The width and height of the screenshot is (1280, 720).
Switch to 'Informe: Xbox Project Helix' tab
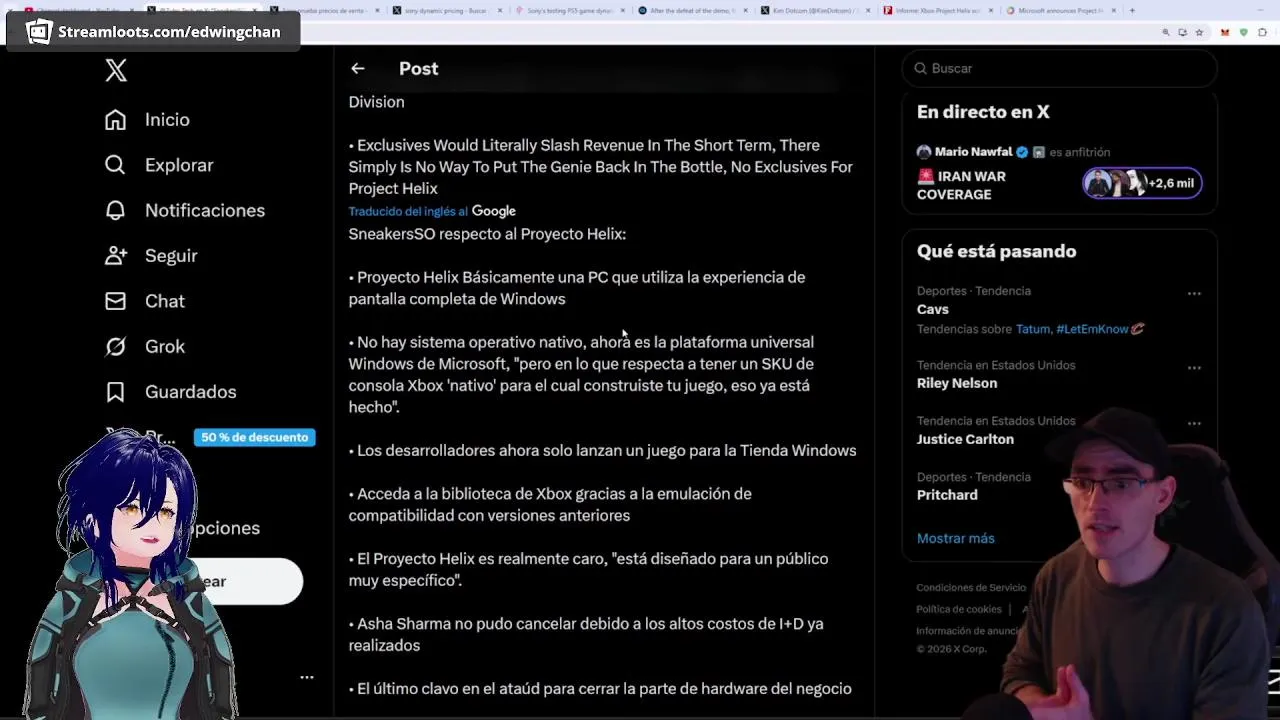936,10
